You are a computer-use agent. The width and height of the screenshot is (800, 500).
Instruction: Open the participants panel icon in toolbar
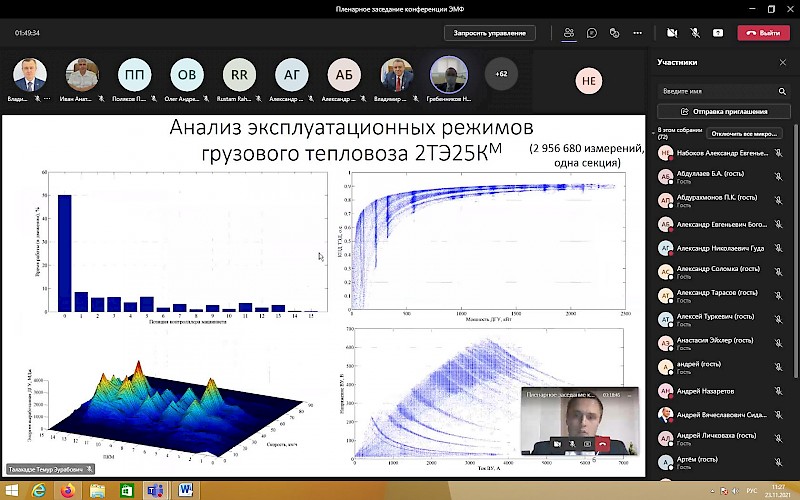[569, 33]
